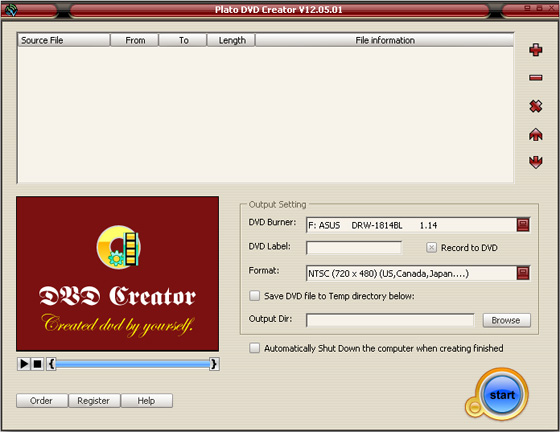Click the Output Dir input field
The image size is (560, 432).
(x=390, y=320)
